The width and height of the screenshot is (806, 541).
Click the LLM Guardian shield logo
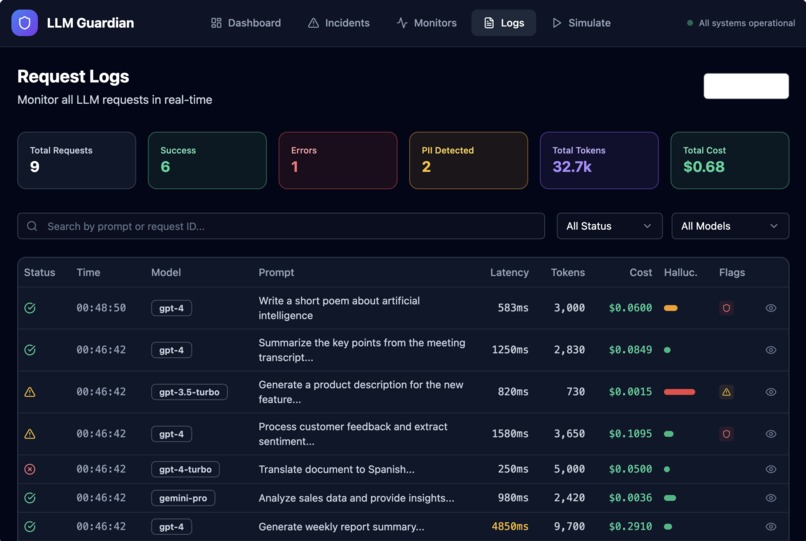click(x=24, y=23)
